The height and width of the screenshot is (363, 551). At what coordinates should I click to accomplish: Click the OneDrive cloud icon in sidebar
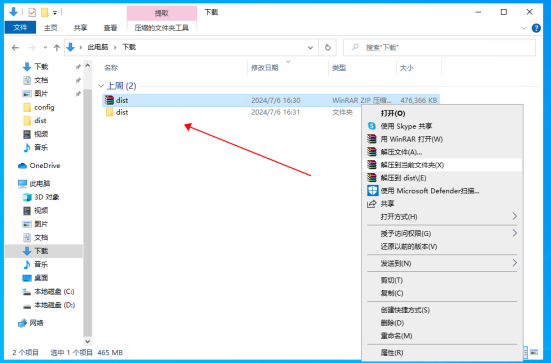(22, 166)
